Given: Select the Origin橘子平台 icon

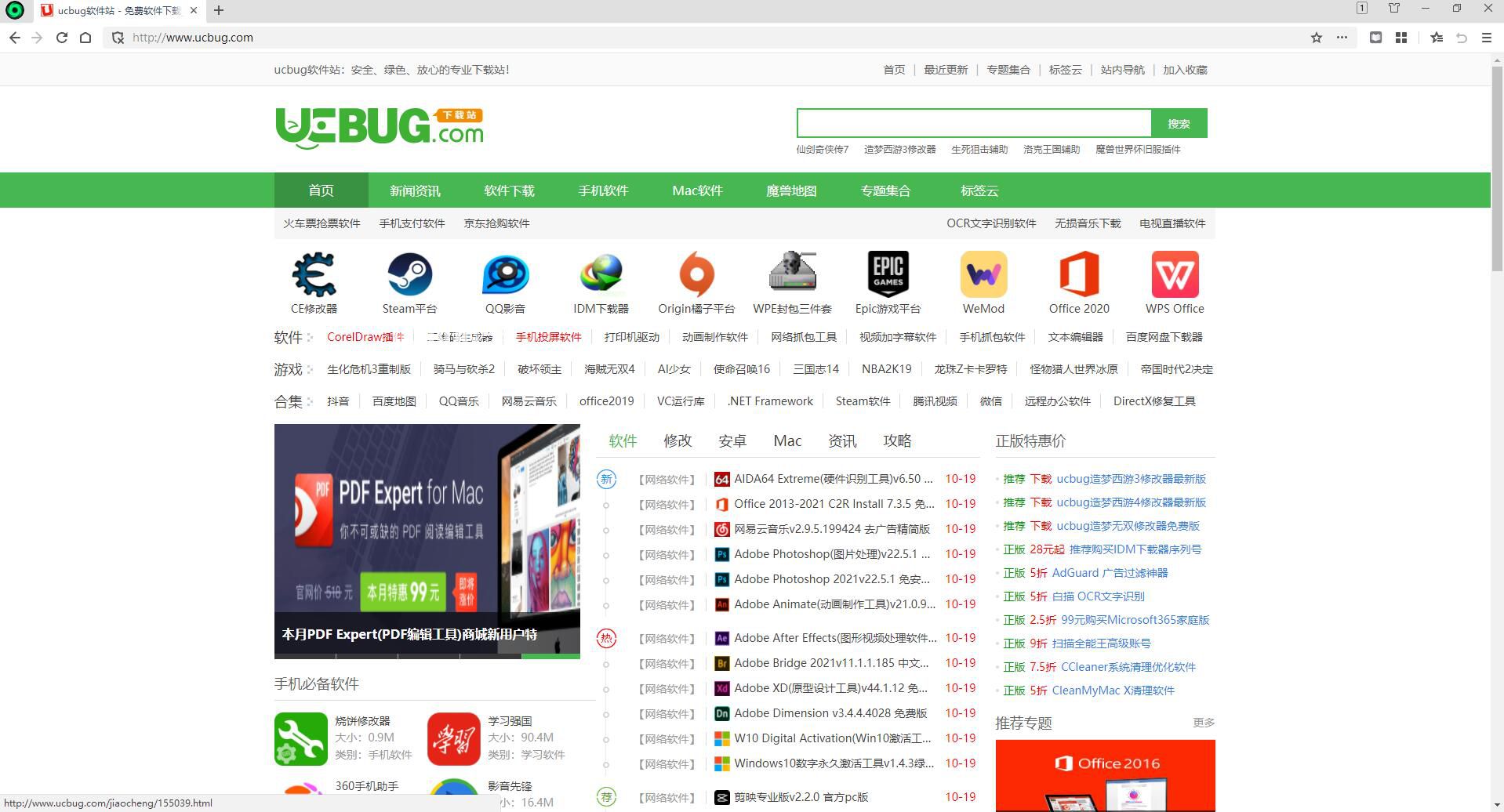Looking at the screenshot, I should (x=696, y=274).
